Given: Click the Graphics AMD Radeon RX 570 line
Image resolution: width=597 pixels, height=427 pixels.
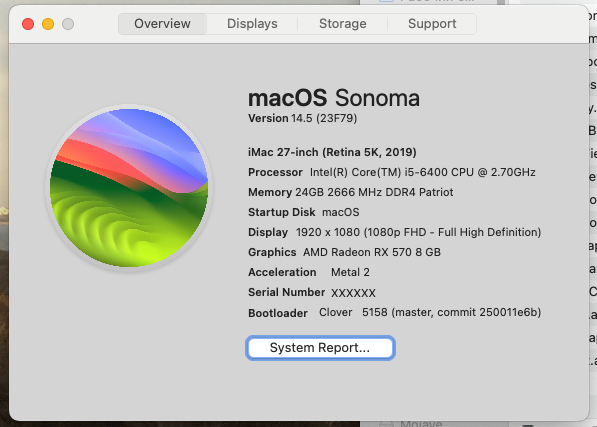Looking at the screenshot, I should [344, 252].
